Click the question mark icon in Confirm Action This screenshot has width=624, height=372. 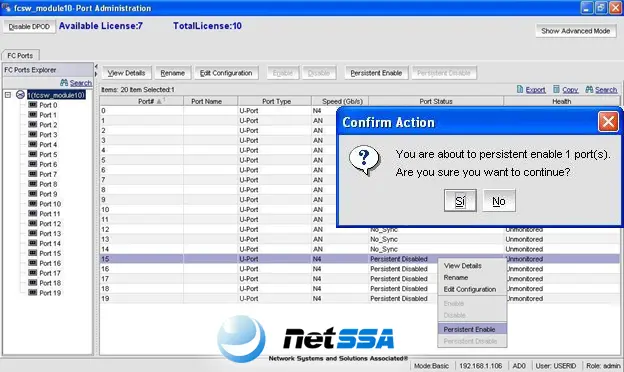point(365,160)
